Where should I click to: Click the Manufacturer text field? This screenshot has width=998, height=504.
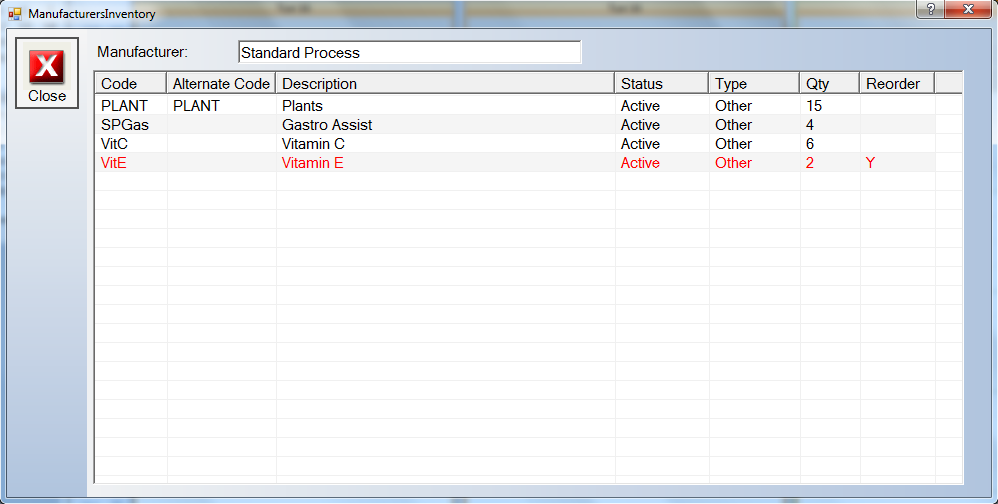[409, 52]
